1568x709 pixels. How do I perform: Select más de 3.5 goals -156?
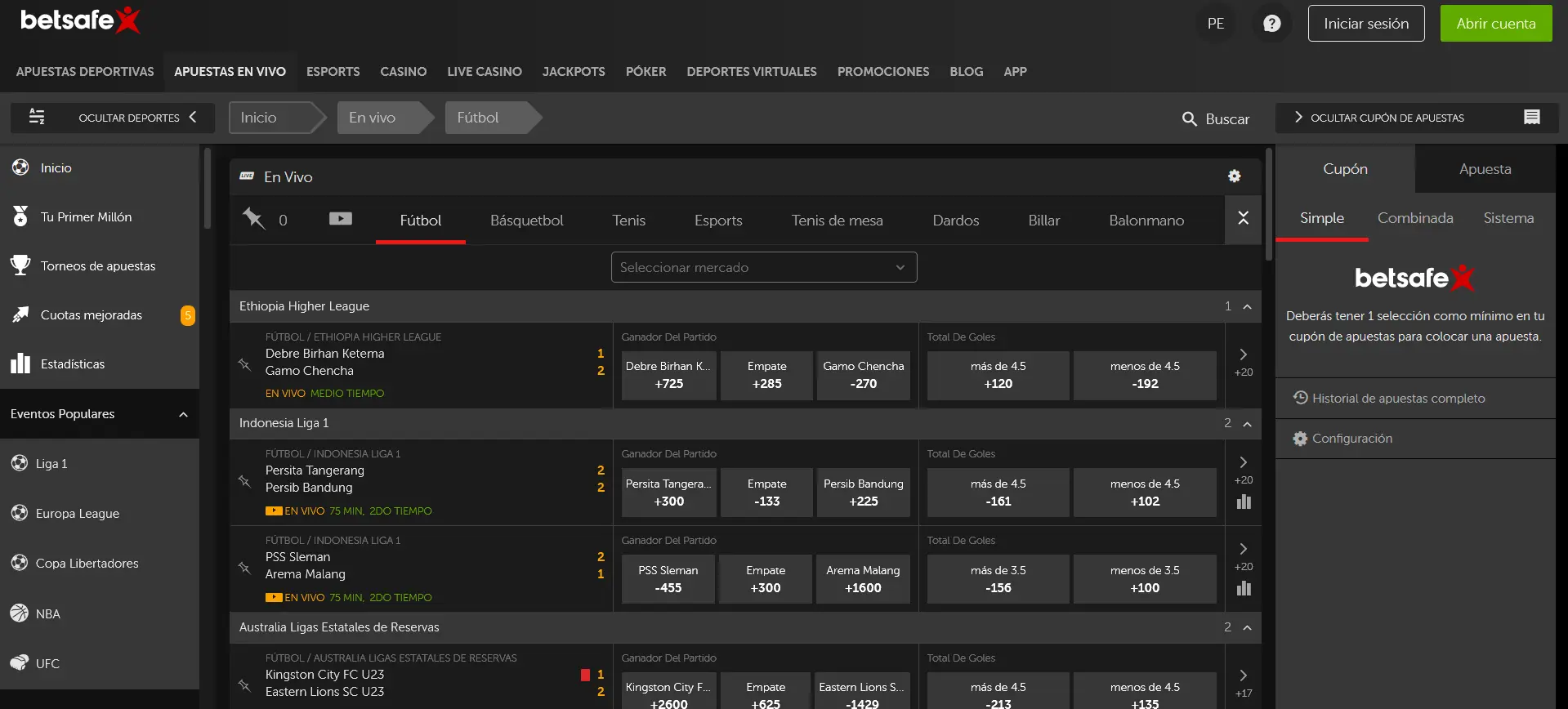(998, 579)
